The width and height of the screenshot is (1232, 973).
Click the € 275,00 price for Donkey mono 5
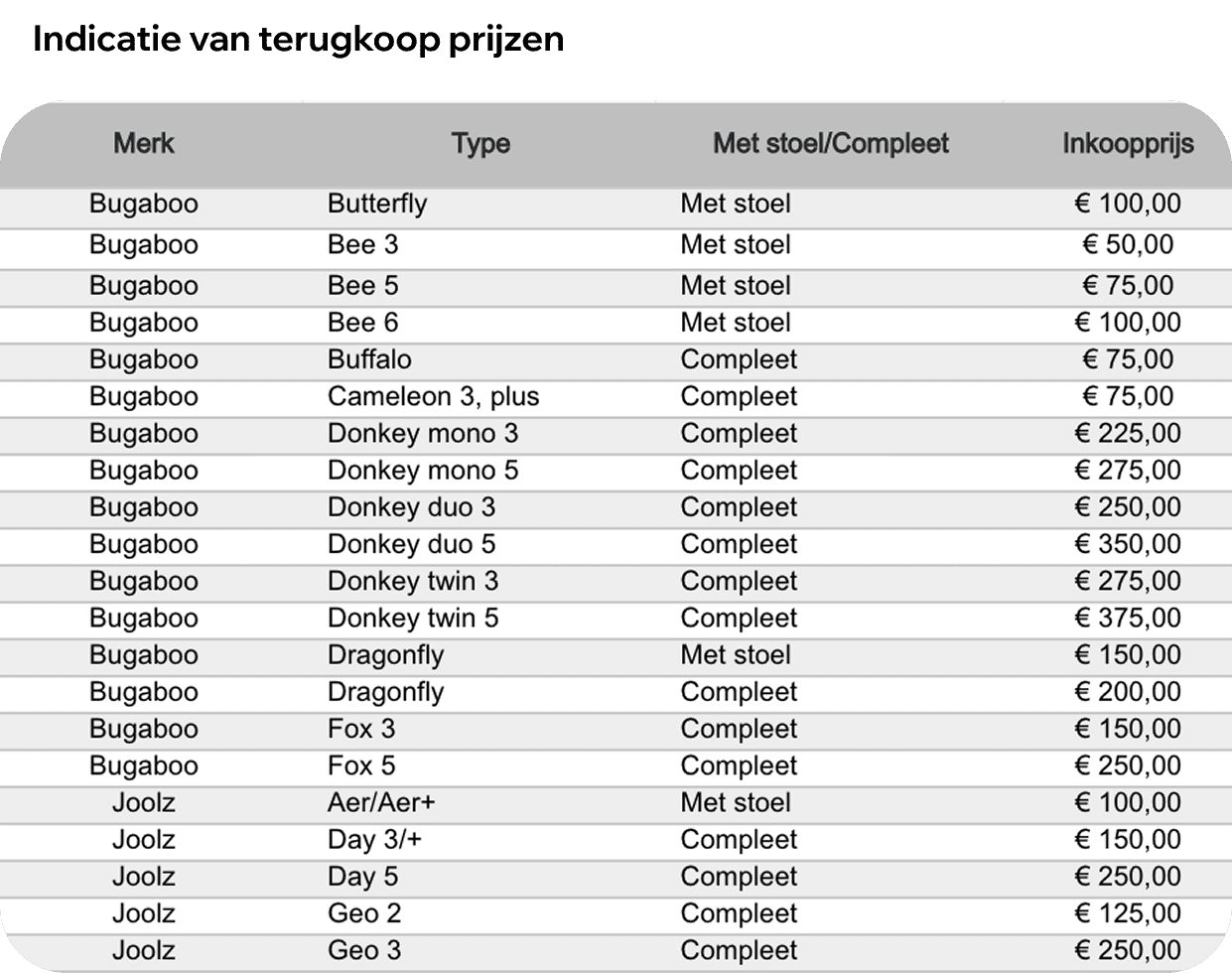click(x=1128, y=470)
